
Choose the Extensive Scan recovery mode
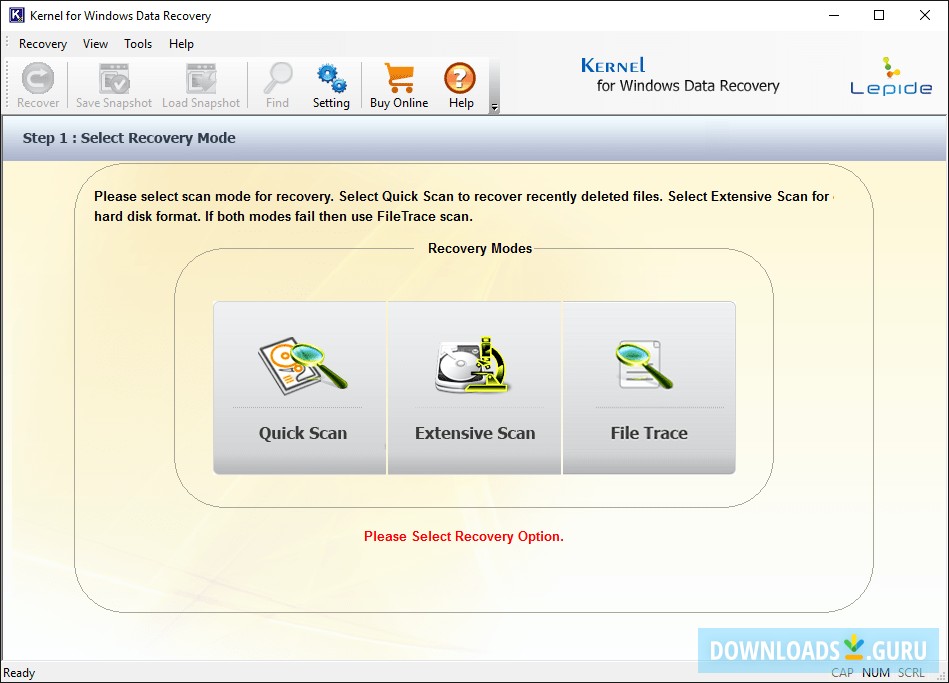pyautogui.click(x=474, y=388)
